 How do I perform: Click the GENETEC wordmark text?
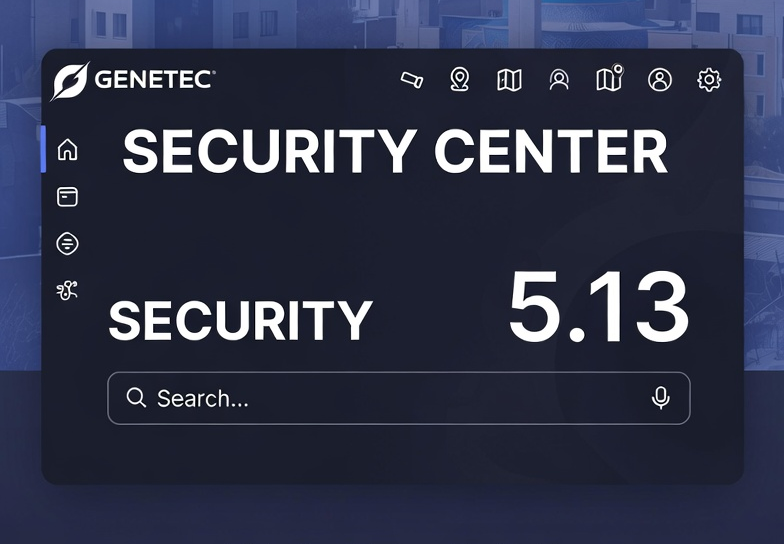click(x=155, y=80)
